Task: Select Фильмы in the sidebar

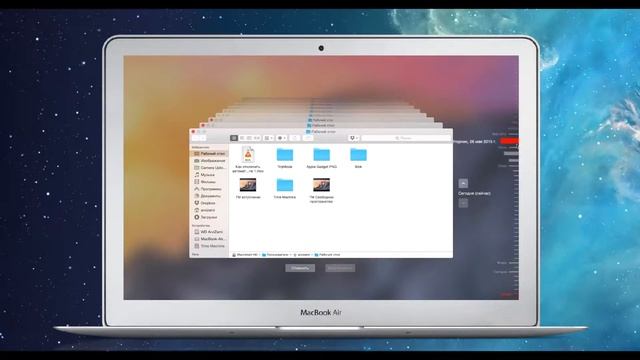Action: (x=209, y=182)
